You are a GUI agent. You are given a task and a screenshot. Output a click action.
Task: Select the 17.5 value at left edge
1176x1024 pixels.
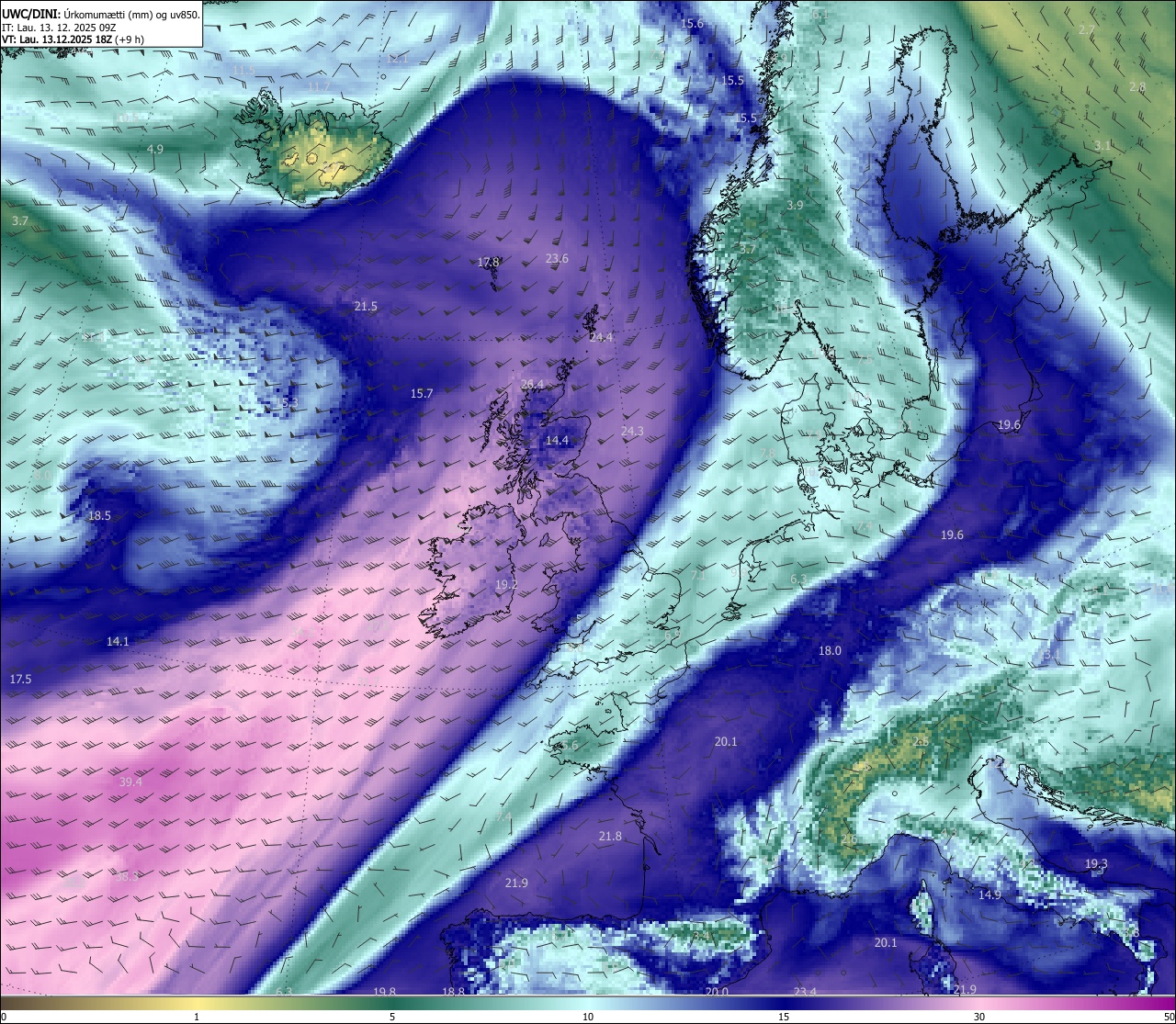20,680
